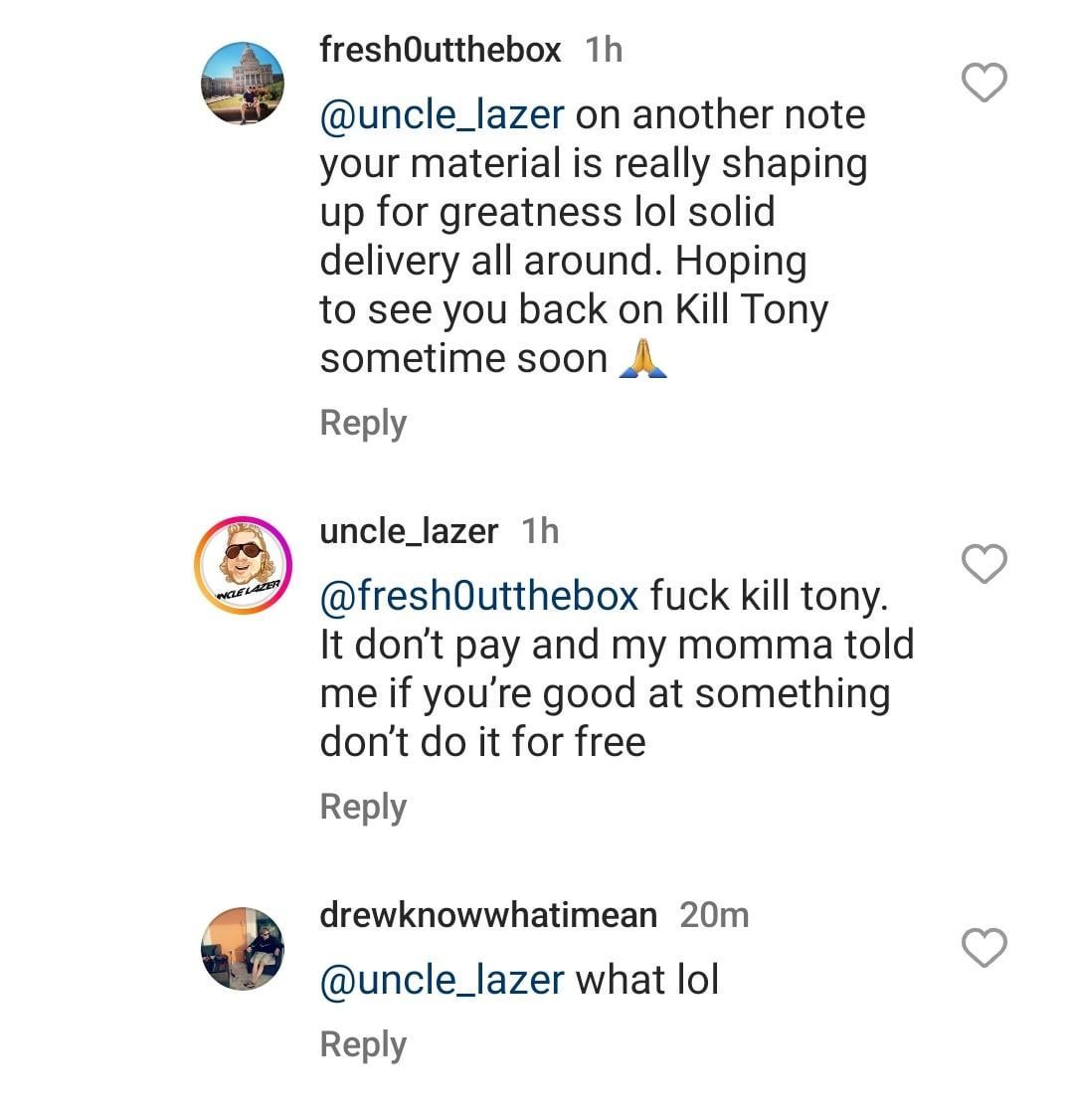The height and width of the screenshot is (1120, 1074).
Task: Open drewknowwhatimean's profile avatar
Action: [x=243, y=949]
